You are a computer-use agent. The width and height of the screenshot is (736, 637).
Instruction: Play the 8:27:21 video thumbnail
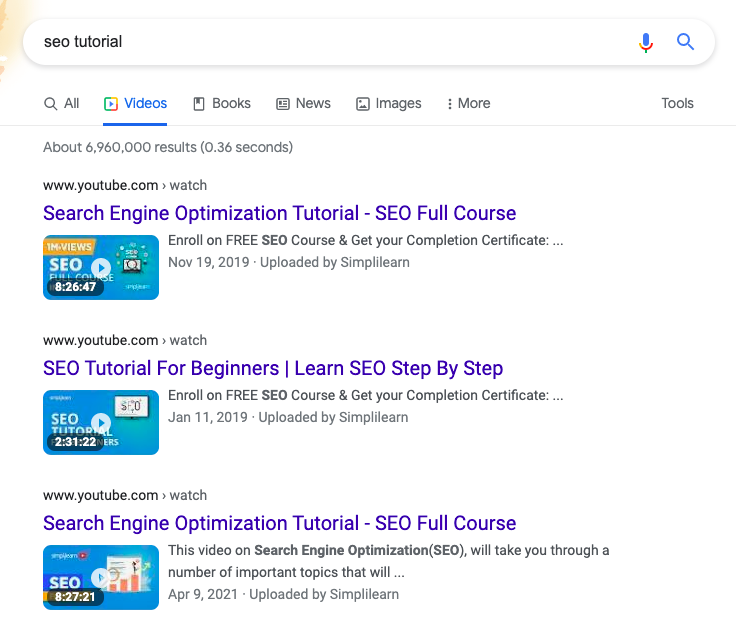[101, 577]
